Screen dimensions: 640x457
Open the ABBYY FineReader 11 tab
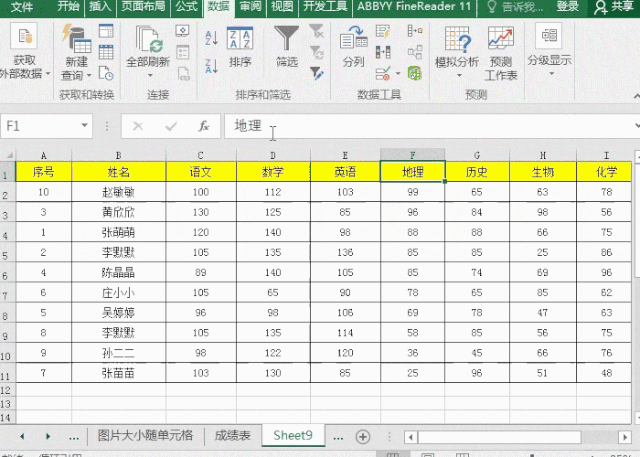pos(414,7)
